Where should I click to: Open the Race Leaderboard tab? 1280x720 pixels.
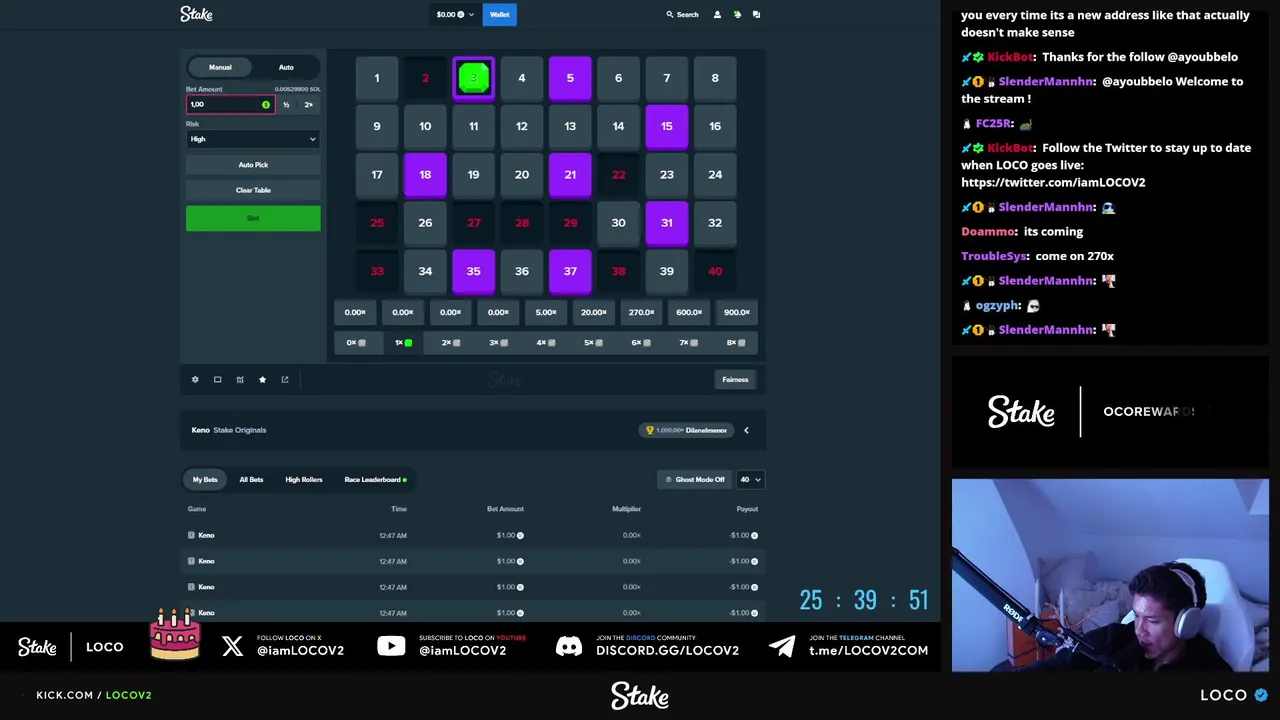click(375, 480)
